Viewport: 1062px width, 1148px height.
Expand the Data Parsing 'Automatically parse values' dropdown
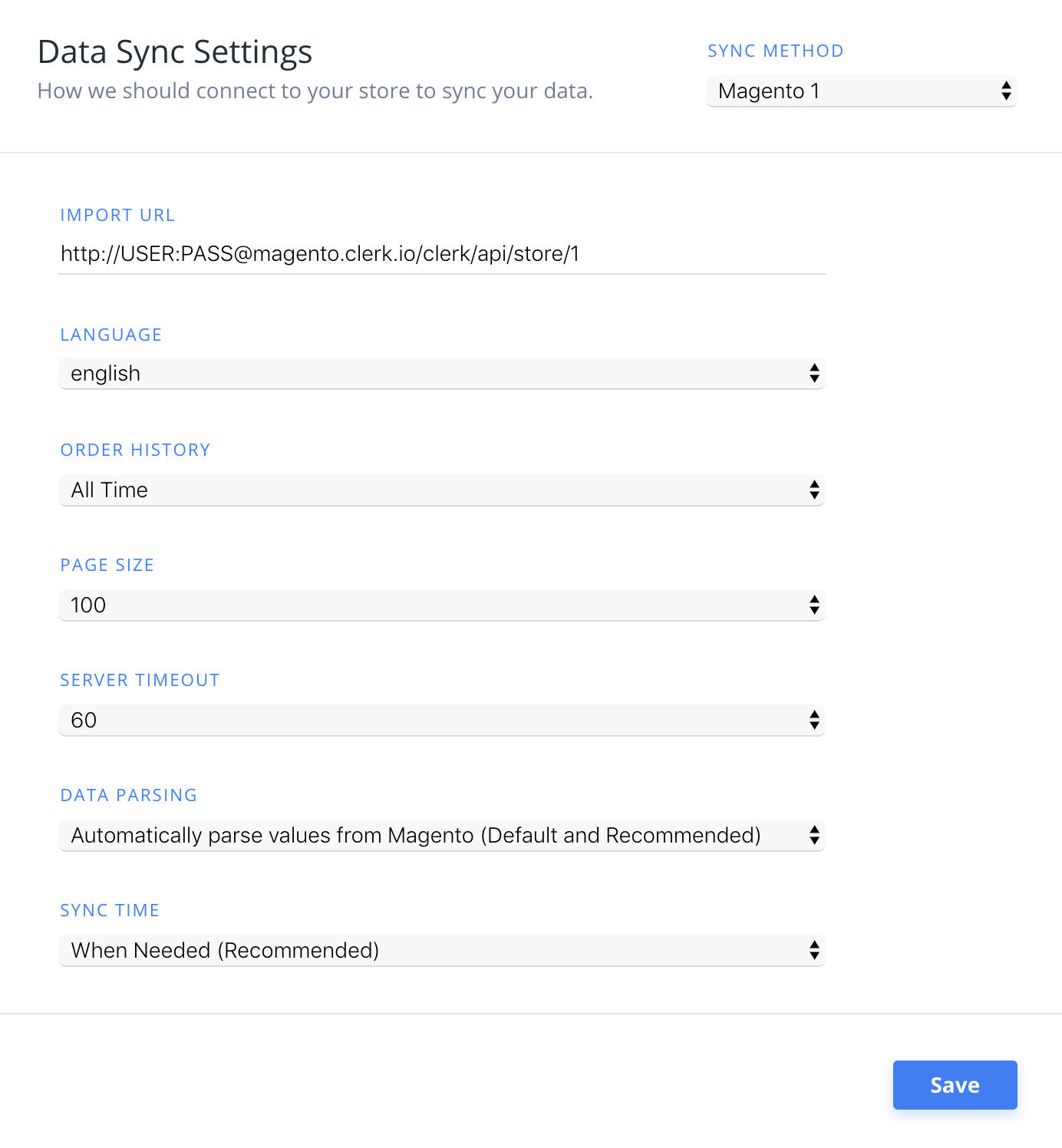click(x=430, y=836)
